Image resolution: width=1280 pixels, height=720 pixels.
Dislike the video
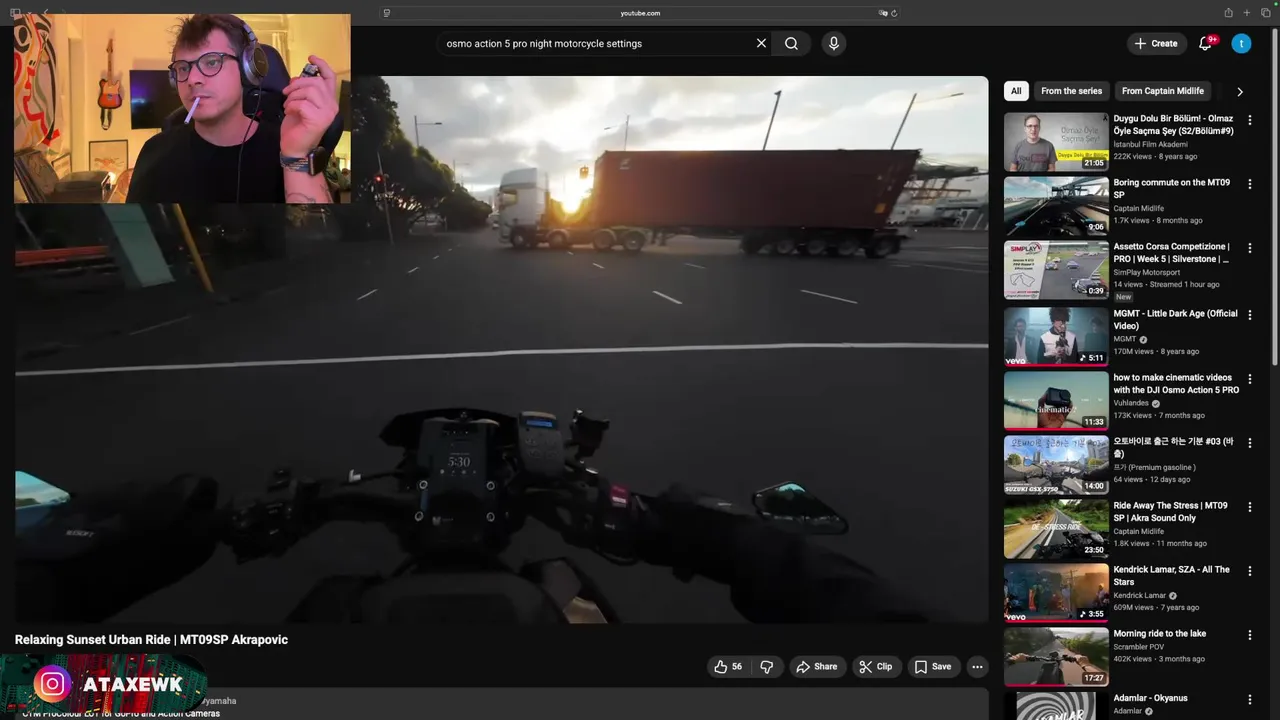767,667
